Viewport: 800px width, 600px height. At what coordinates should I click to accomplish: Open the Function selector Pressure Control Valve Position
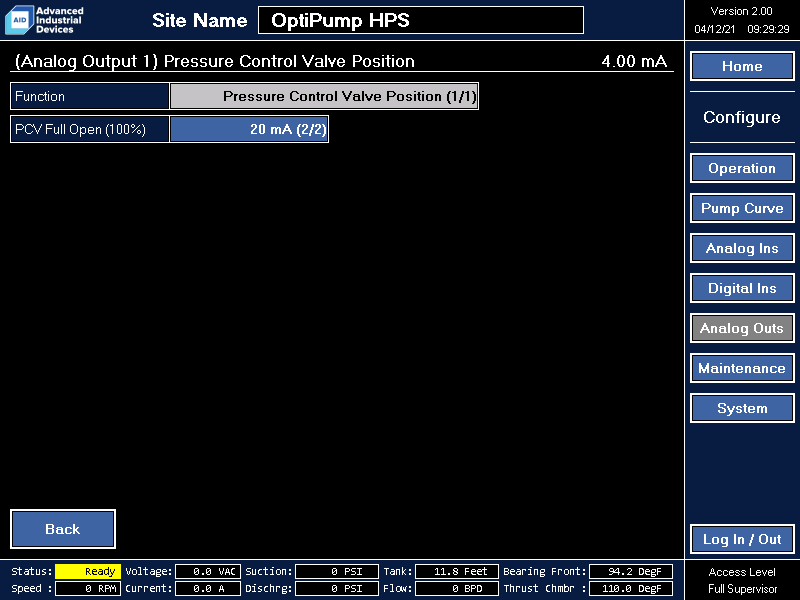pyautogui.click(x=324, y=96)
